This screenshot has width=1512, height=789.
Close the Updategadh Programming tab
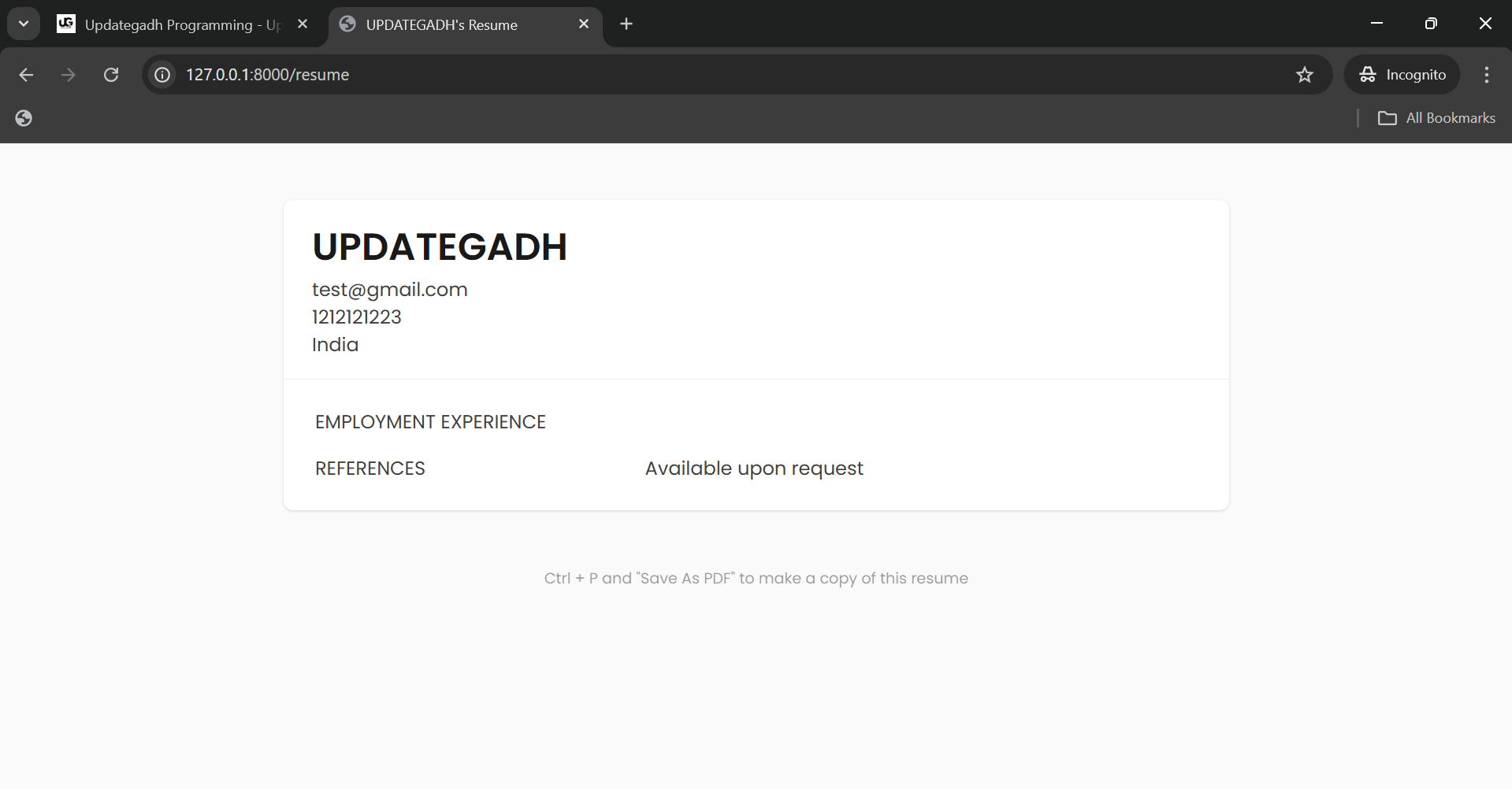303,24
